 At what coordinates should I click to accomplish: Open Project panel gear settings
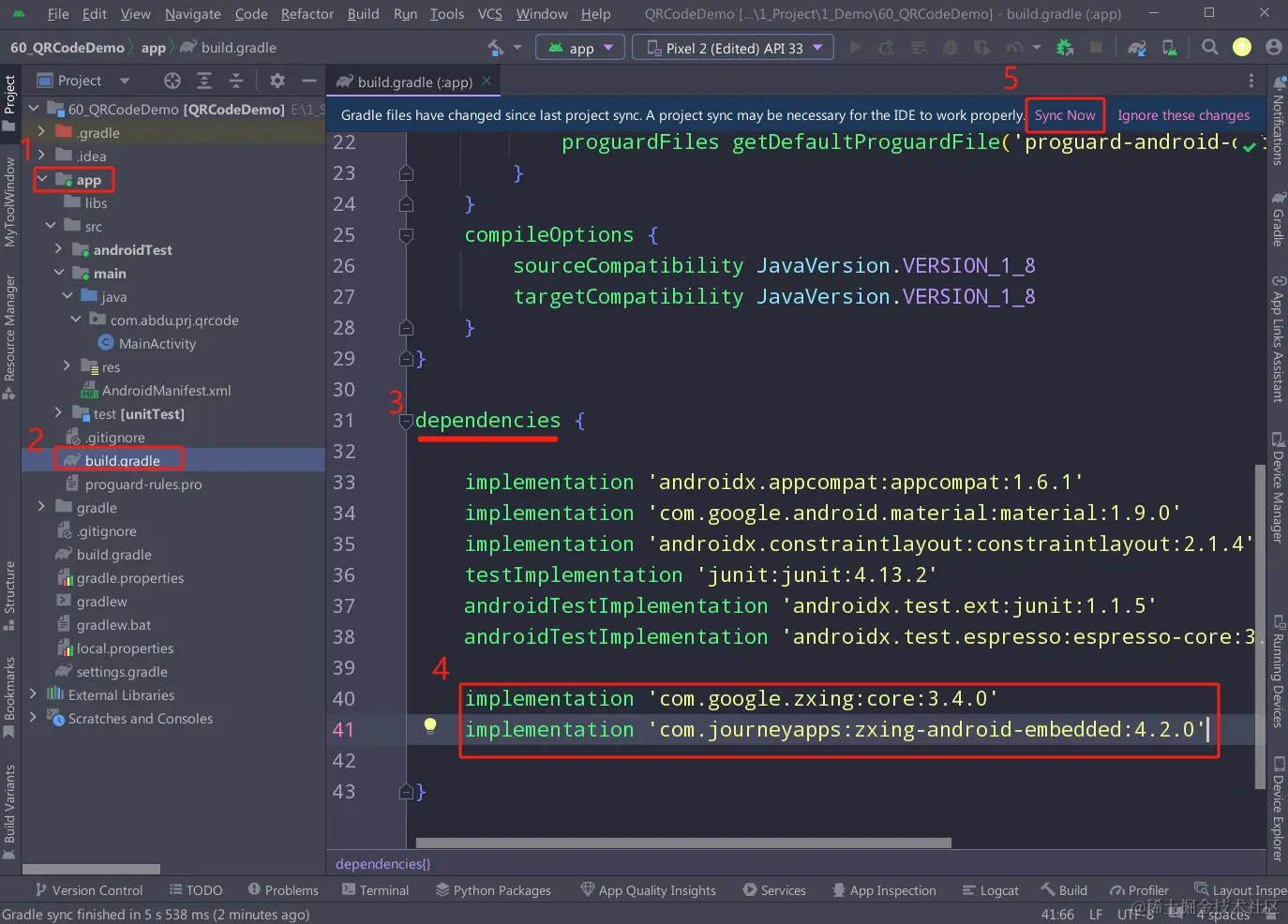277,81
